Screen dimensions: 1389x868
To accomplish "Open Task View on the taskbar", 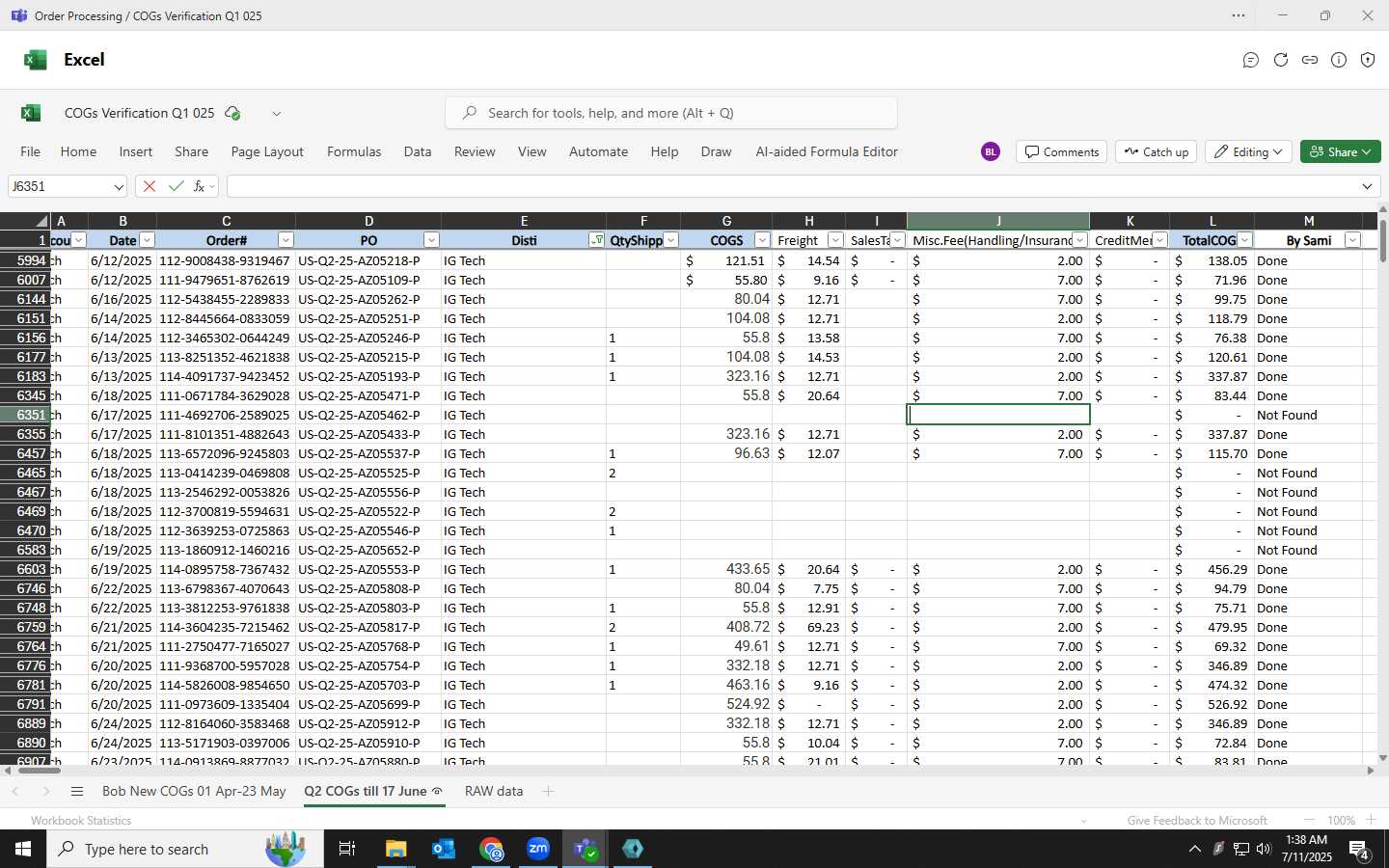I will tap(347, 849).
